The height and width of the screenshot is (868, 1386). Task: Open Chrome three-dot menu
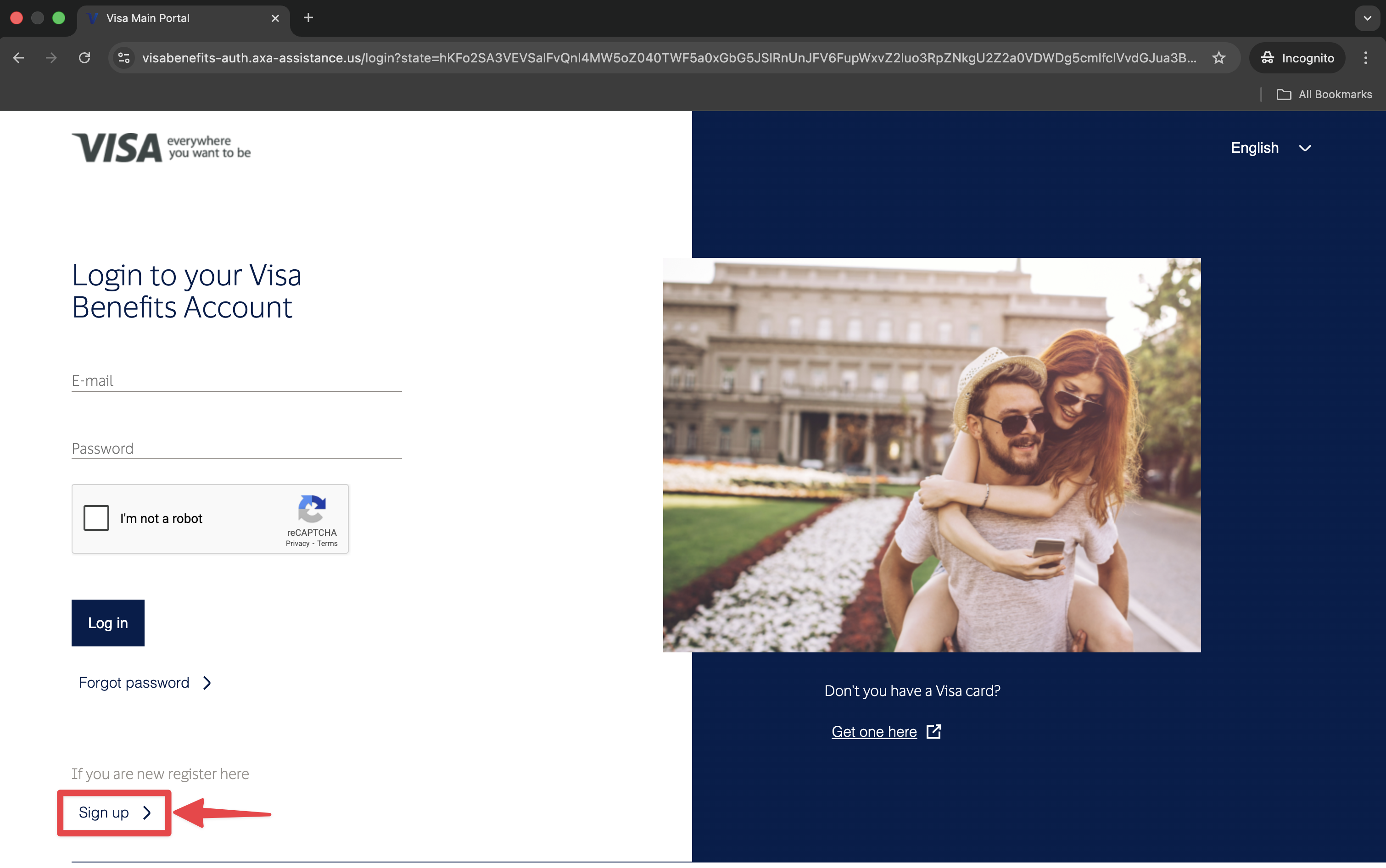(x=1365, y=58)
